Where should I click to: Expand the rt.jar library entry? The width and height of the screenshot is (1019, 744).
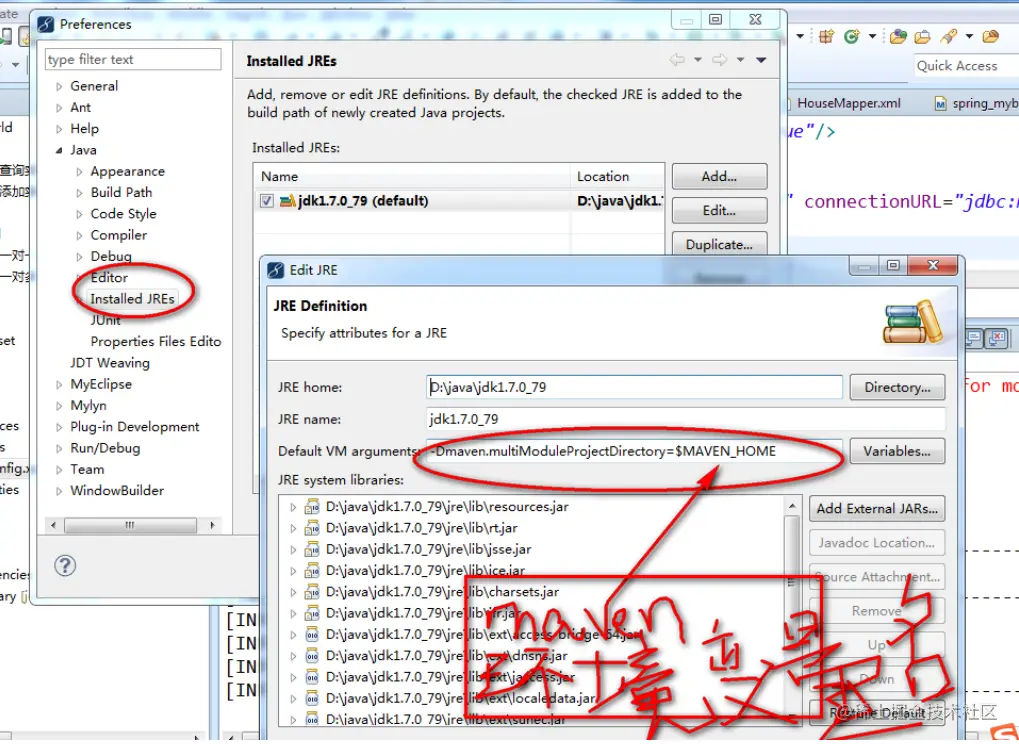[x=293, y=528]
